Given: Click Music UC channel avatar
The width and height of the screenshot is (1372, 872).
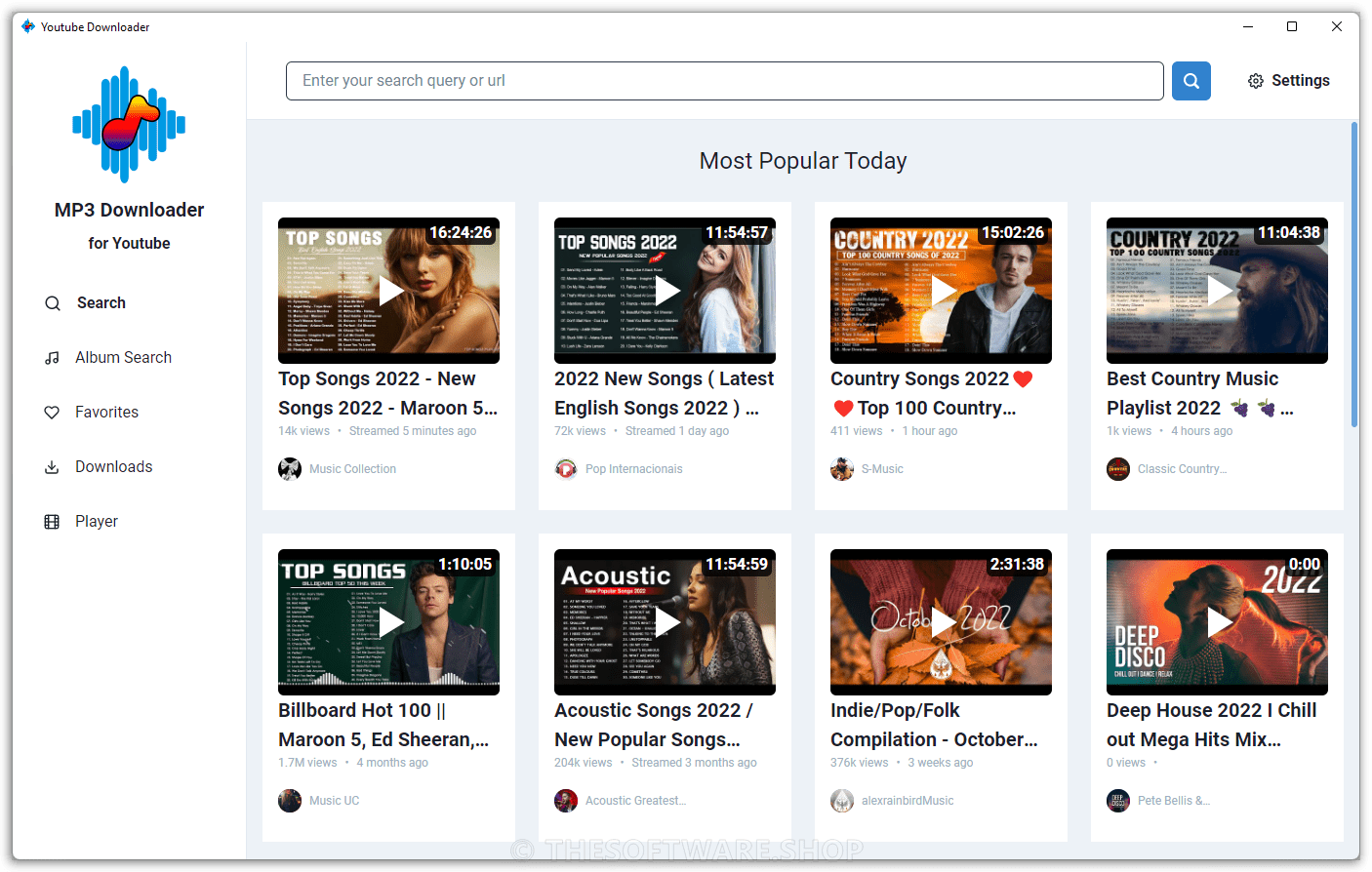Looking at the screenshot, I should coord(290,801).
